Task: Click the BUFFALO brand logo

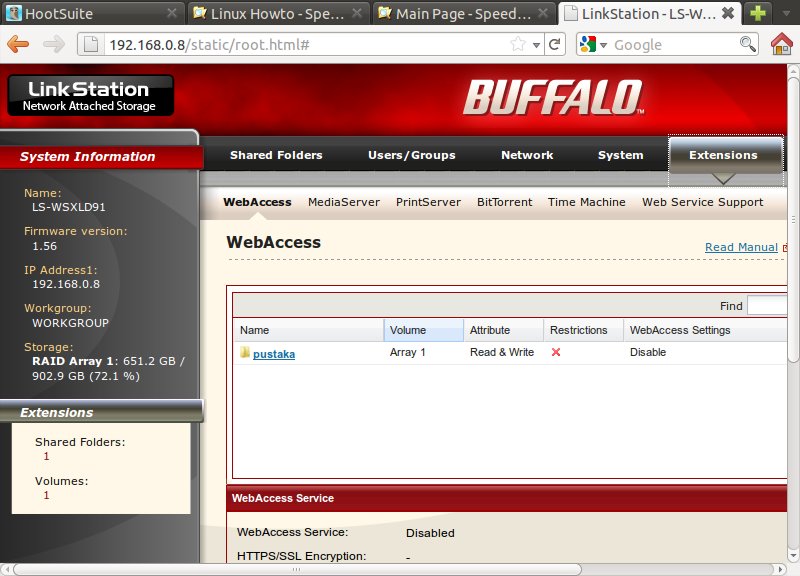Action: coord(554,96)
